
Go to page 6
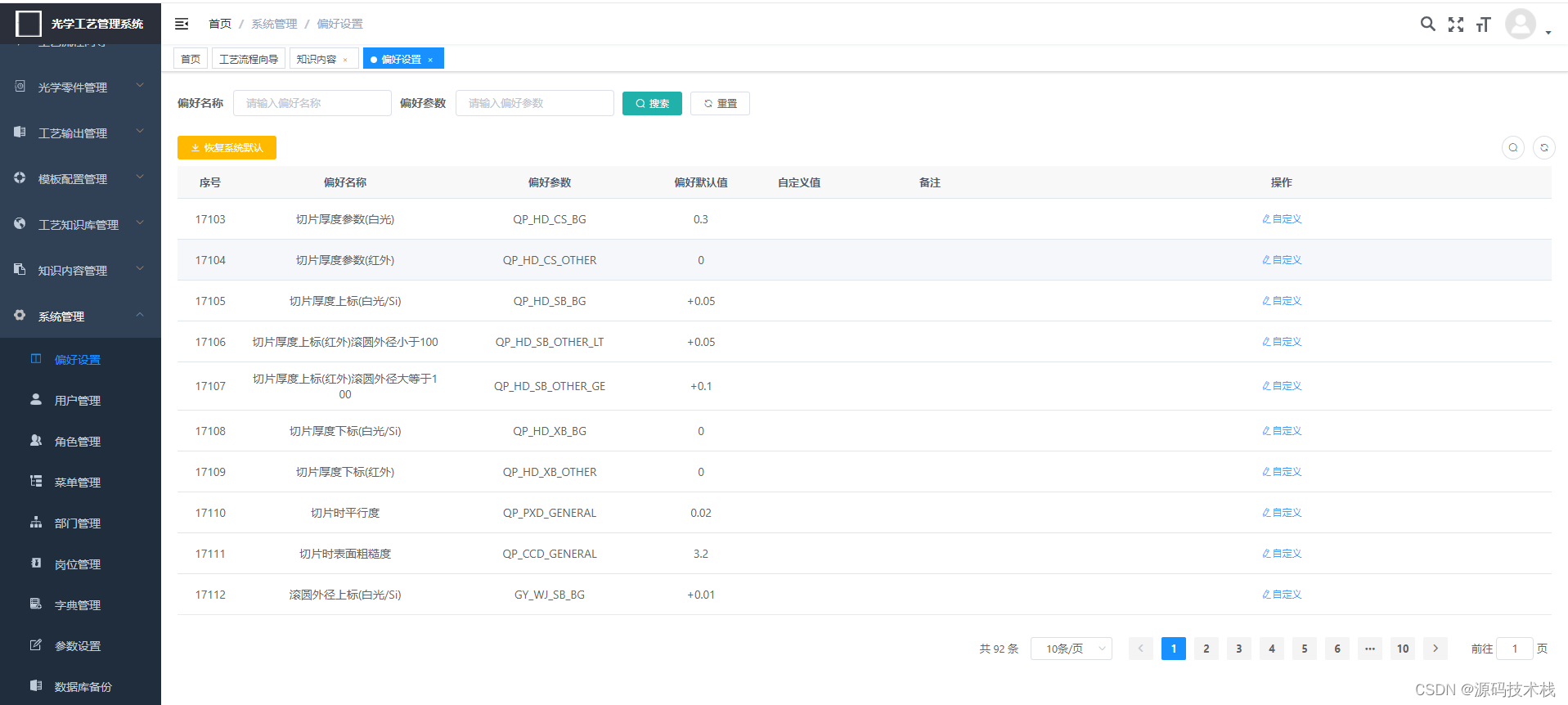click(x=1337, y=649)
